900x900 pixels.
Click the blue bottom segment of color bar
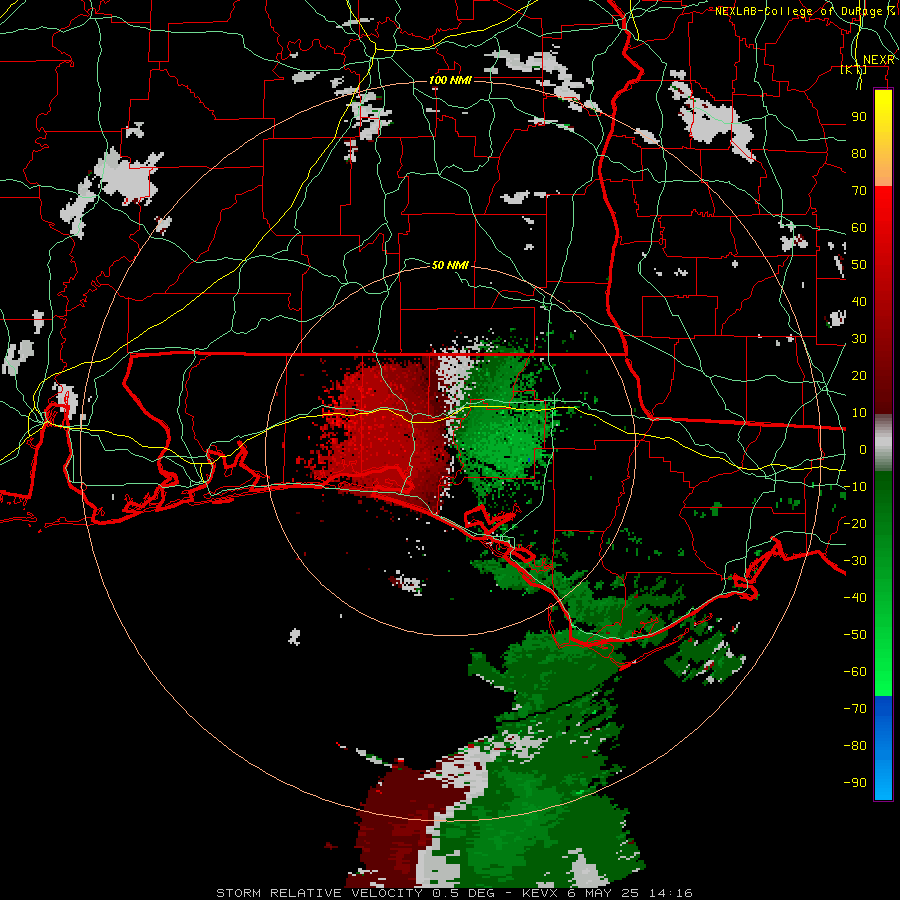883,748
